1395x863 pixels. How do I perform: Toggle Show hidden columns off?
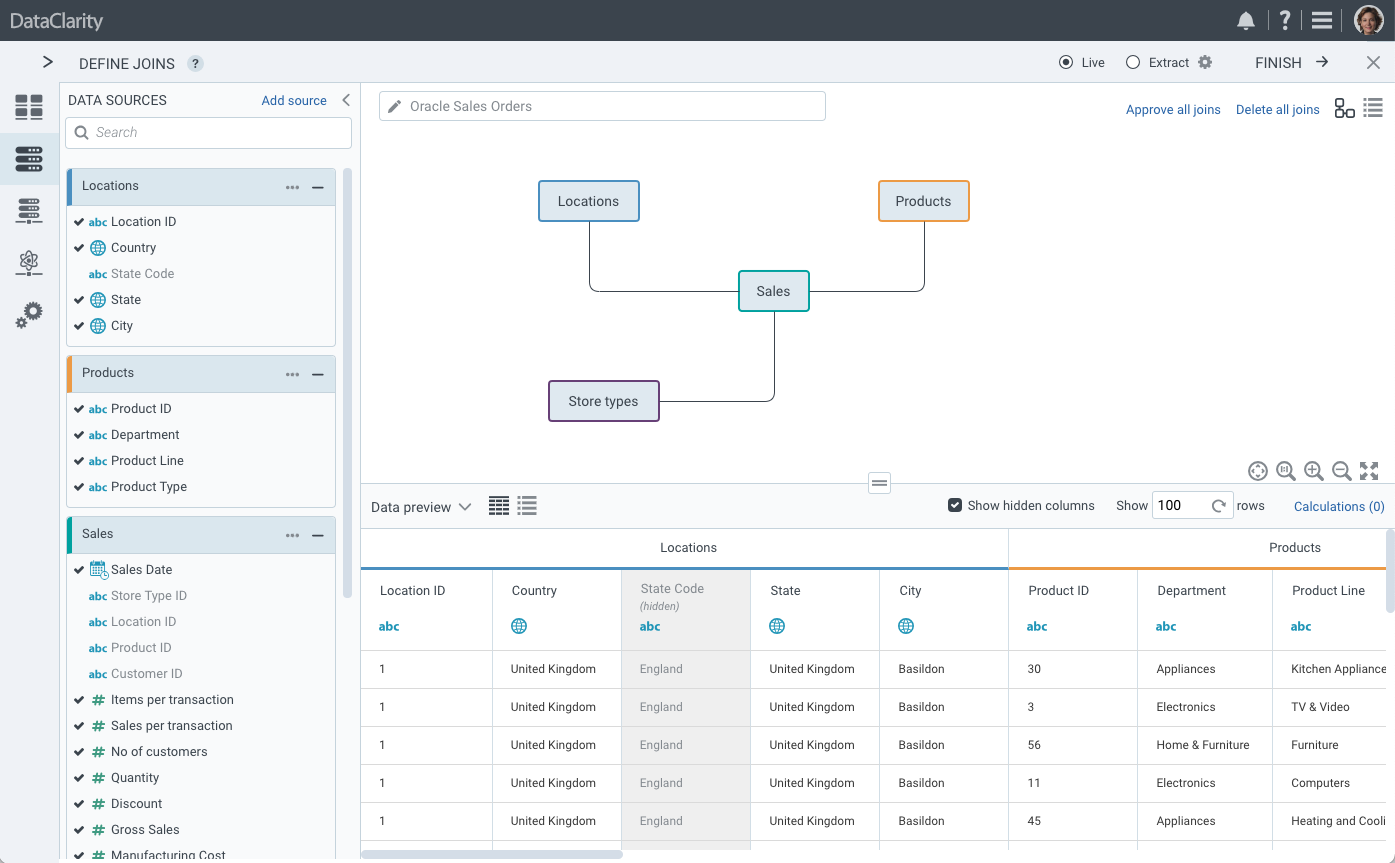point(955,505)
